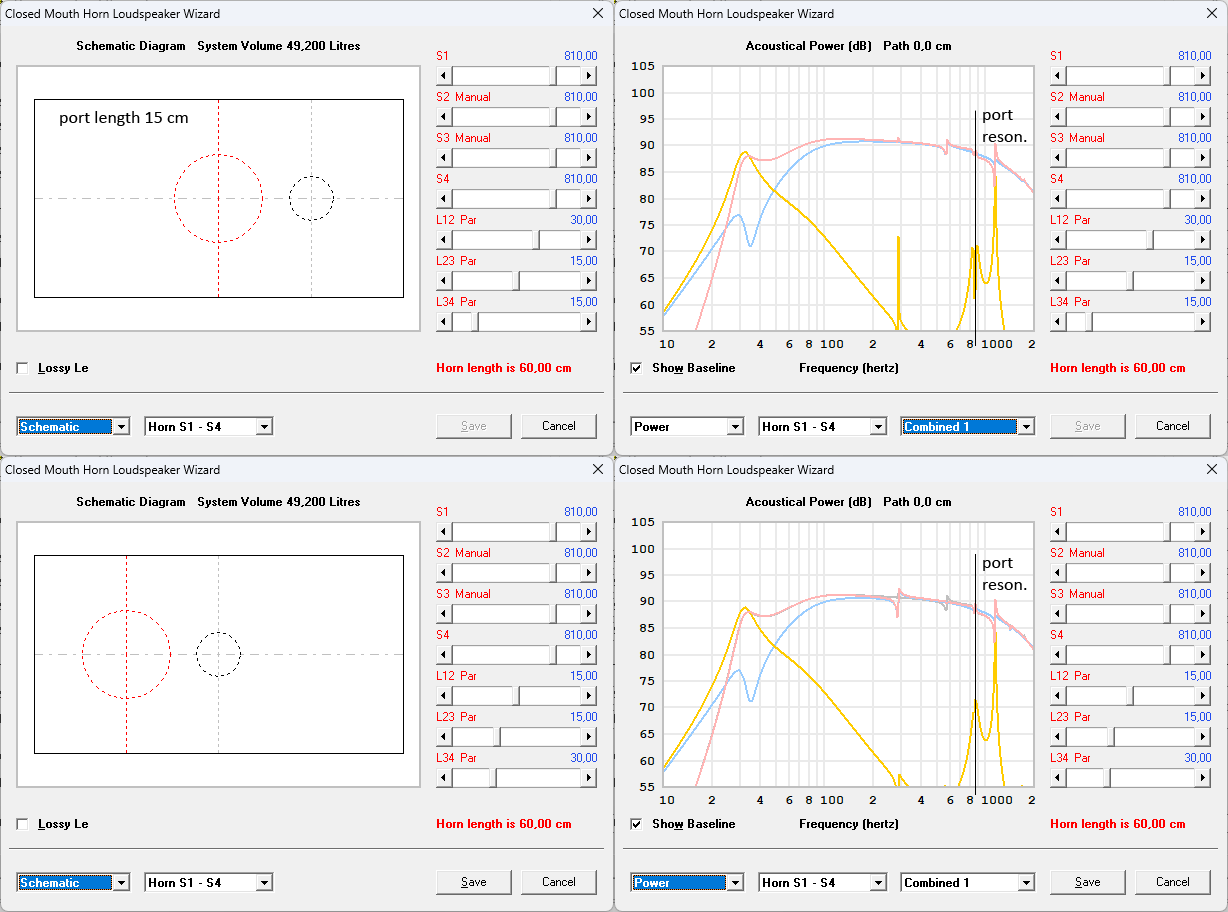
Task: Click S4 slider left arrow in top-right window
Action: 1058,199
